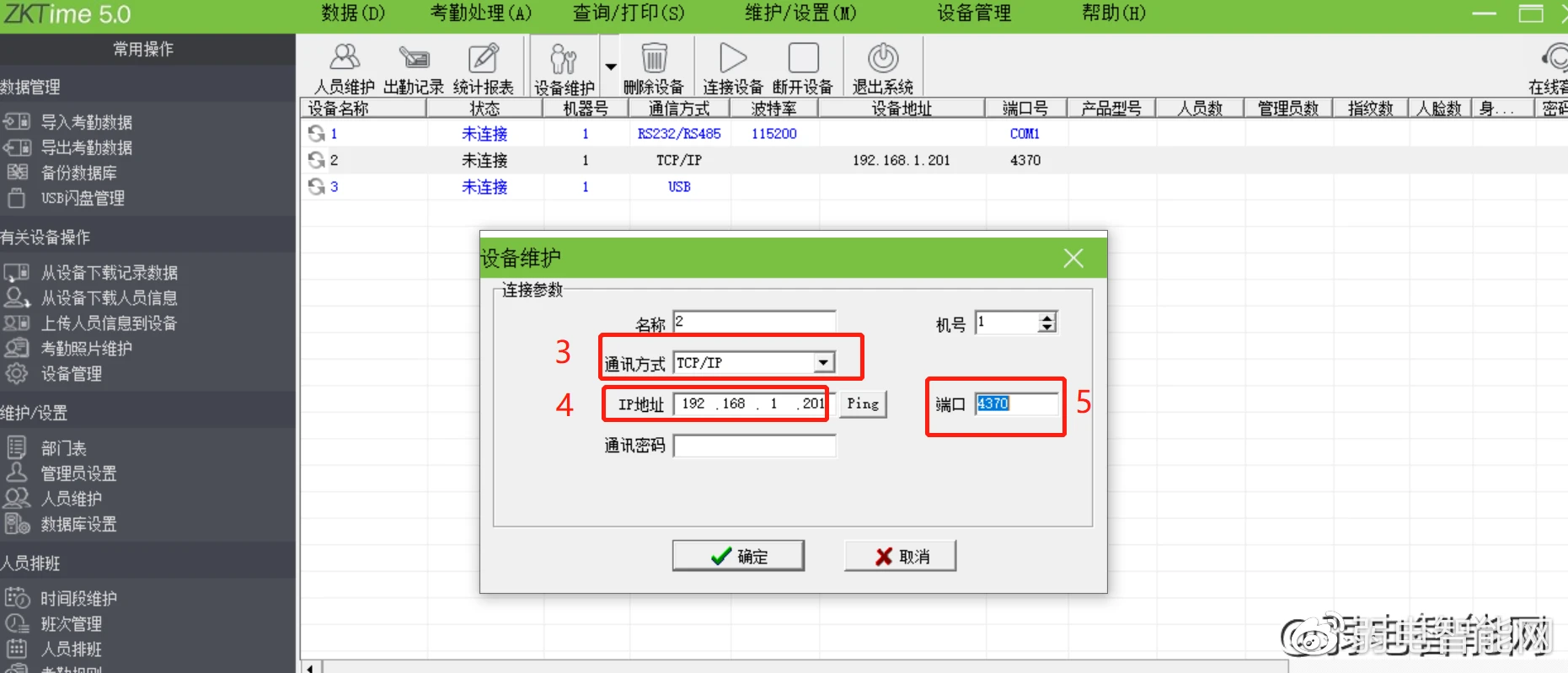Decrease 机号 with spinner down arrow
1568x673 pixels.
pos(1046,327)
